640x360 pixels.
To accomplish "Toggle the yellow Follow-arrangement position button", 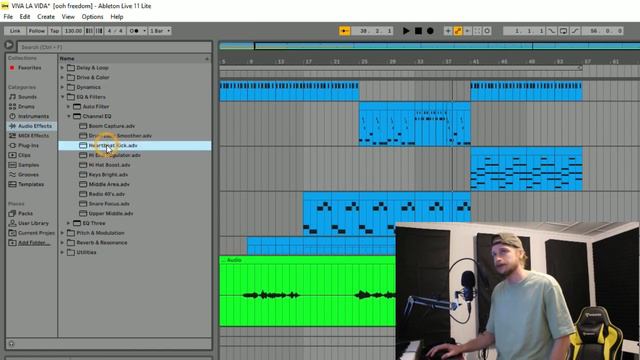I will point(344,31).
